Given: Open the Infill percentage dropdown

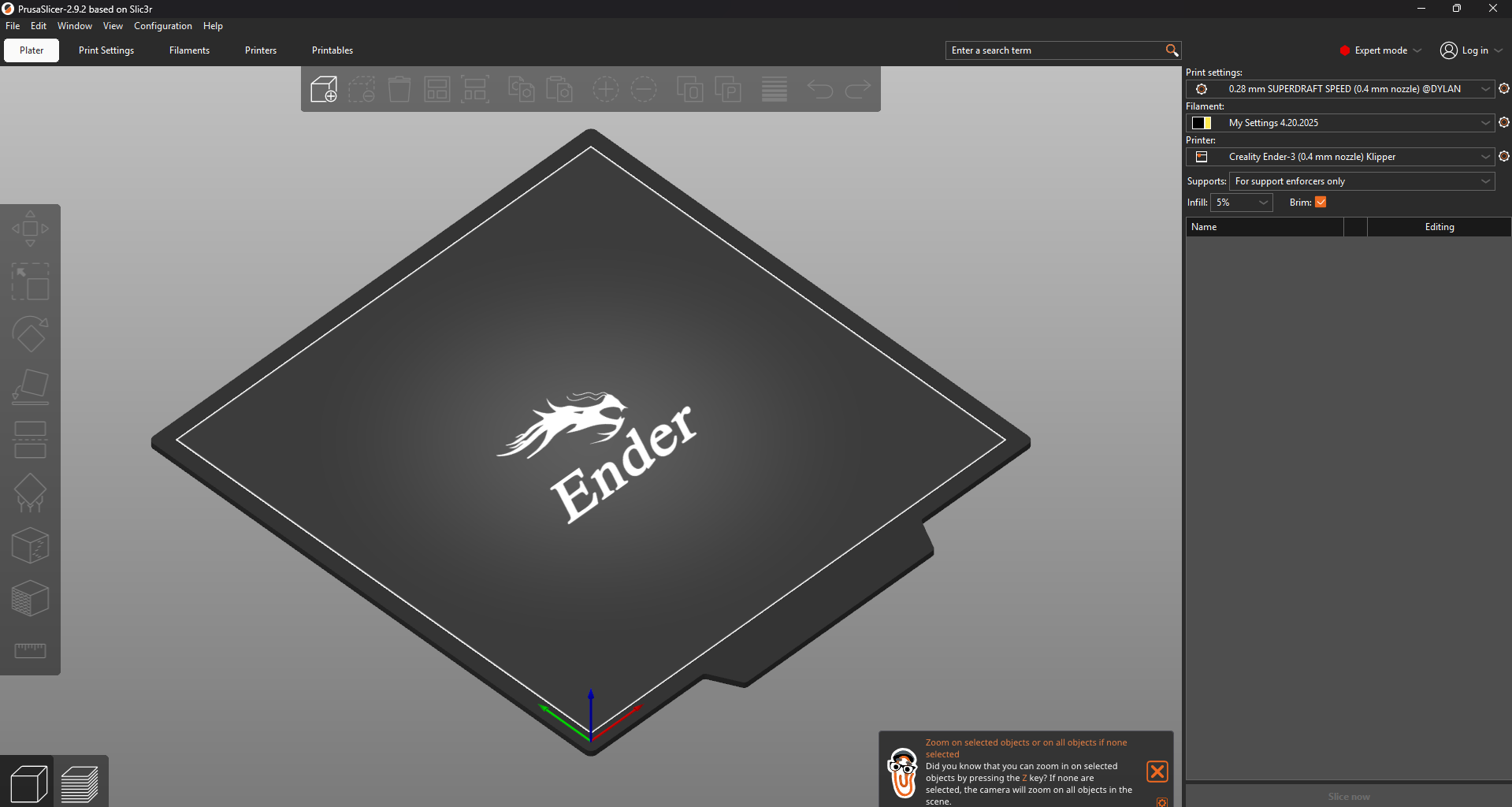Looking at the screenshot, I should pyautogui.click(x=1242, y=203).
